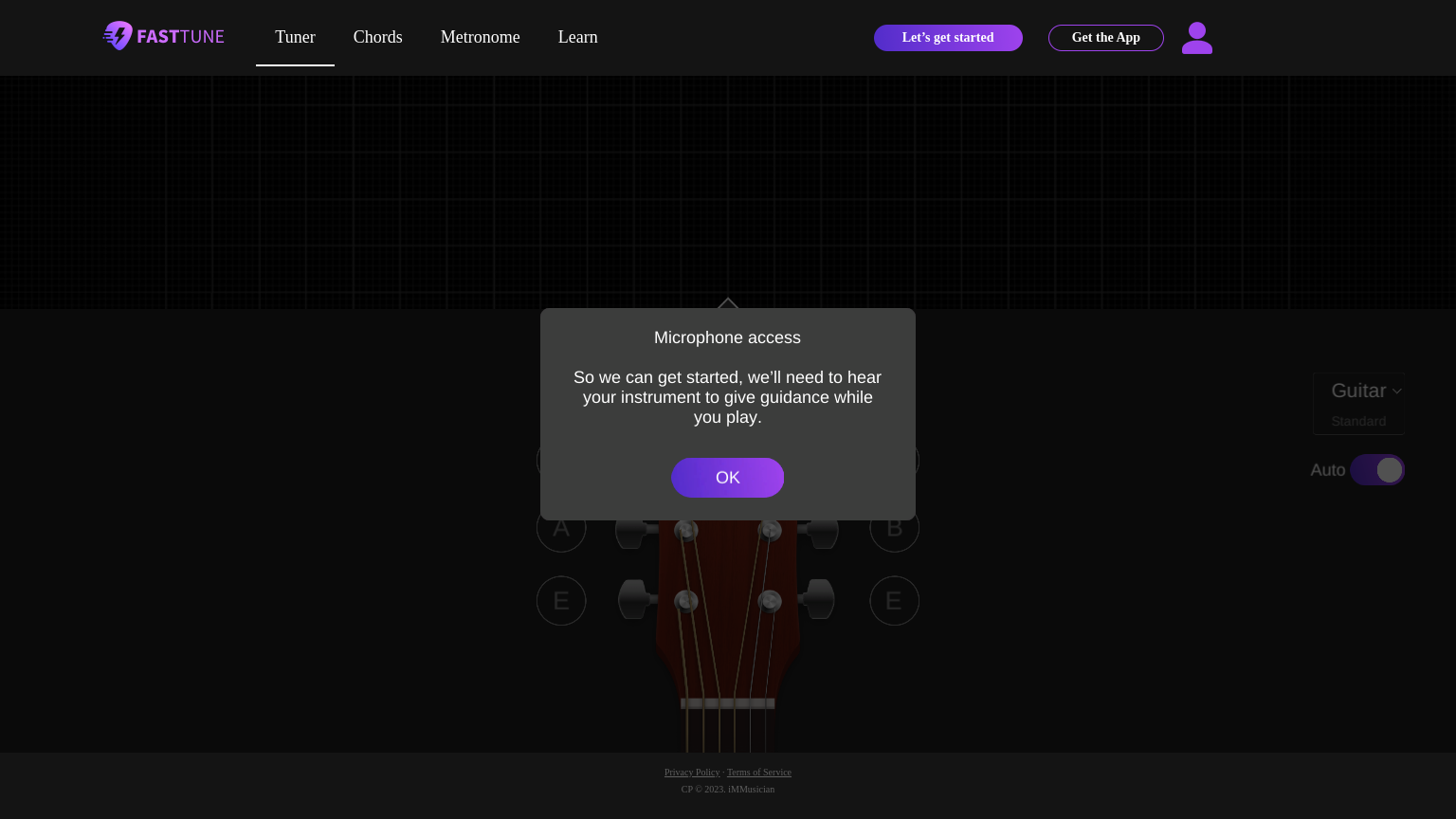
Task: Select the low E string circle on left
Action: (561, 601)
